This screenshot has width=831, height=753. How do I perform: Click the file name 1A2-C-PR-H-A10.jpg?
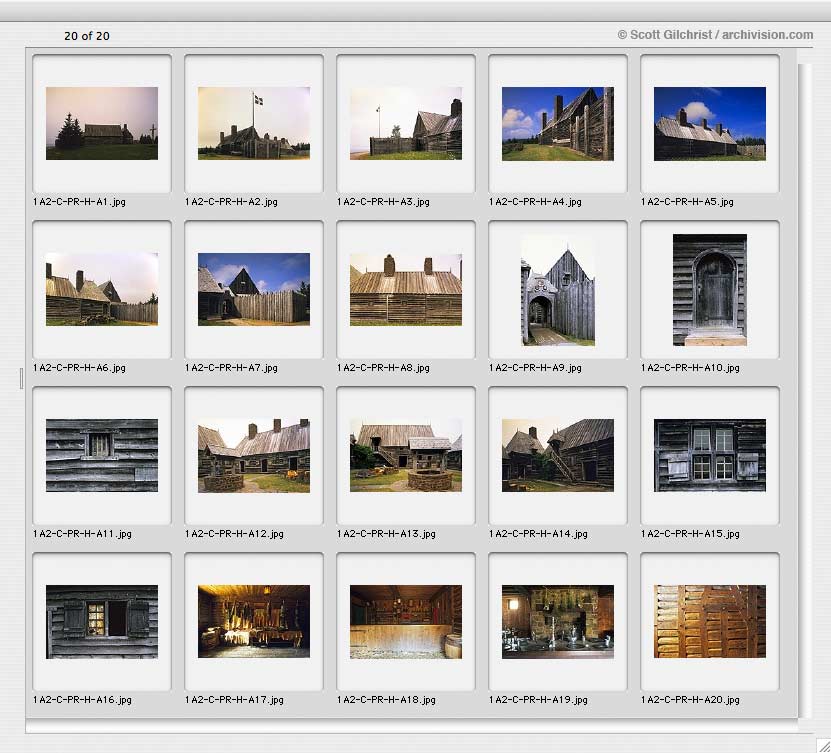[x=691, y=368]
